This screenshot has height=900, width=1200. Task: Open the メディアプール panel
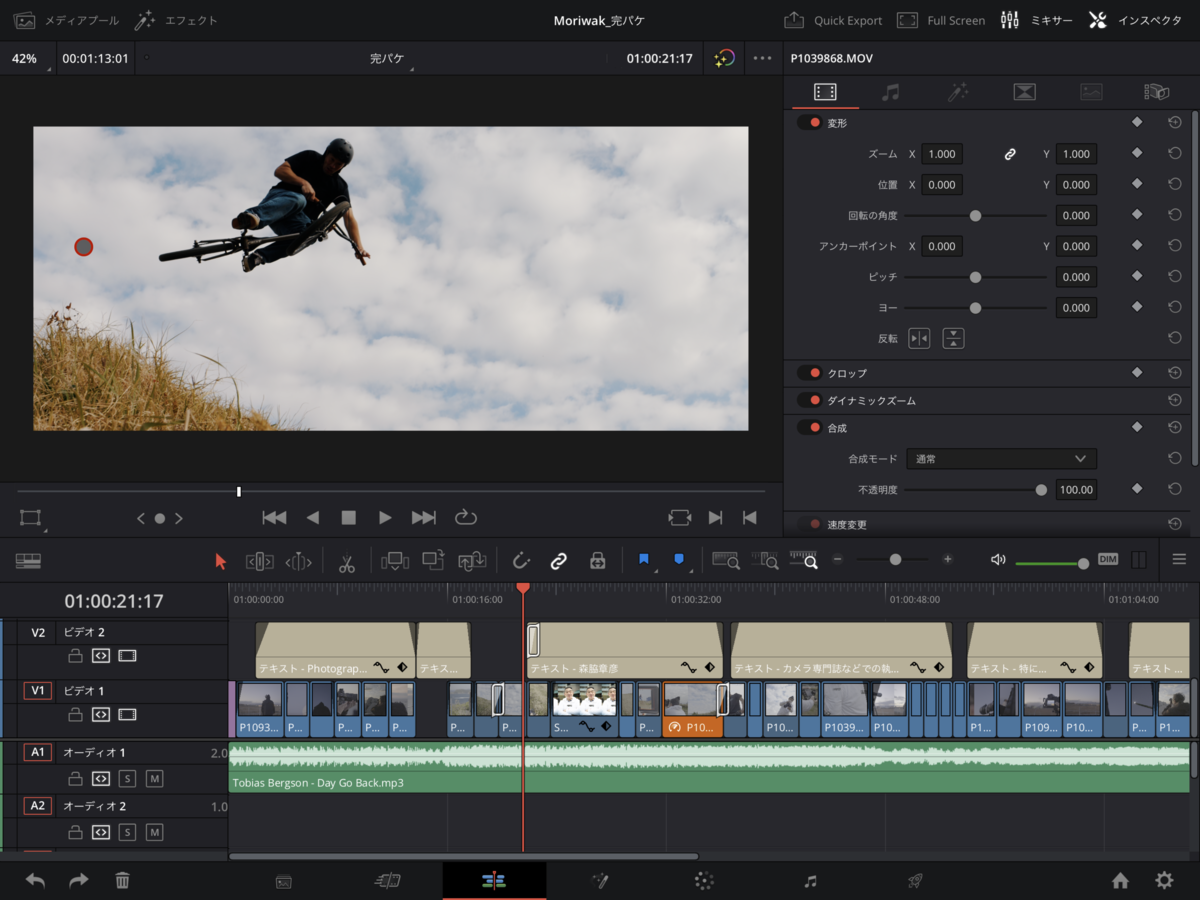point(67,20)
